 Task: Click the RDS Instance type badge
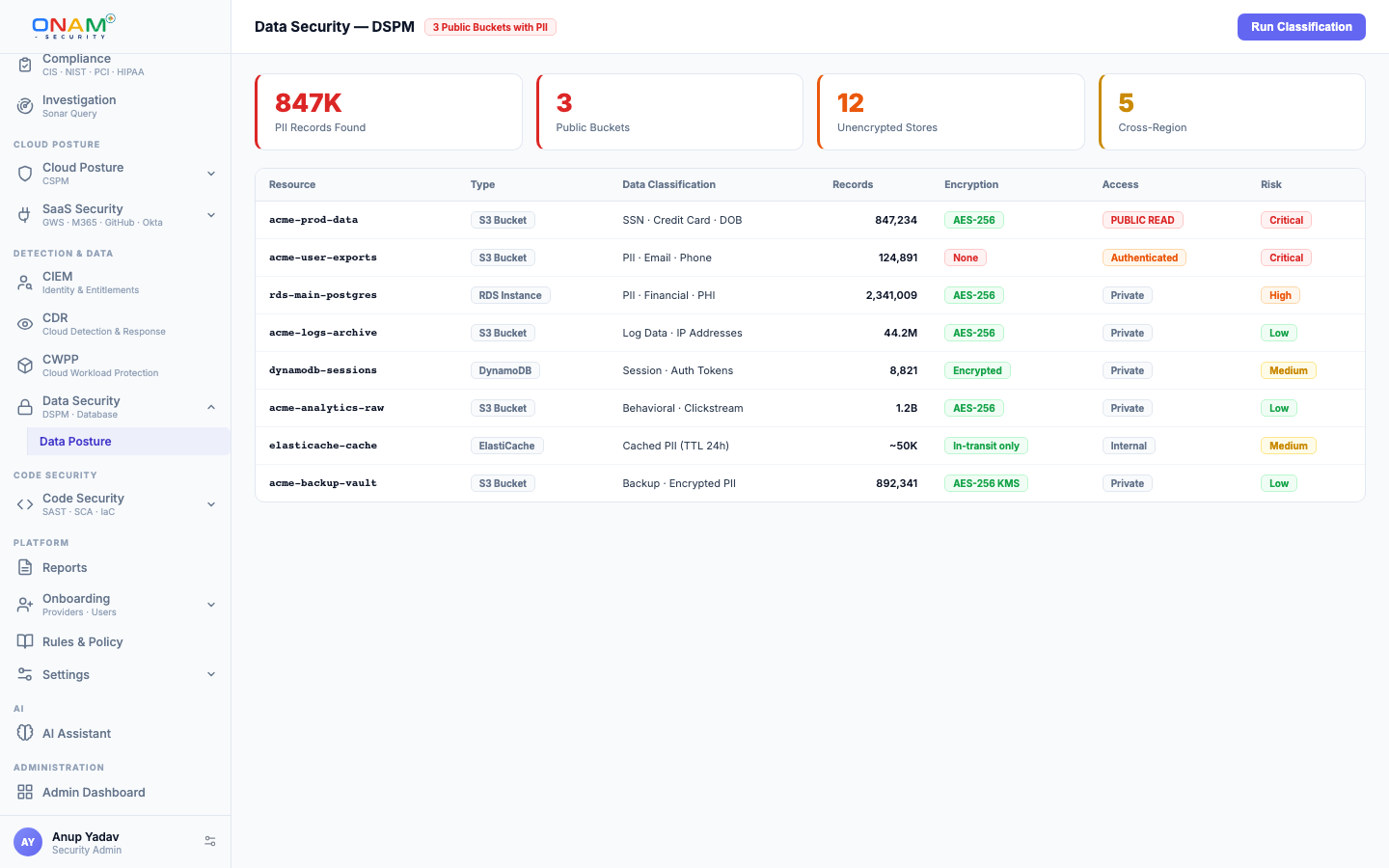[510, 295]
